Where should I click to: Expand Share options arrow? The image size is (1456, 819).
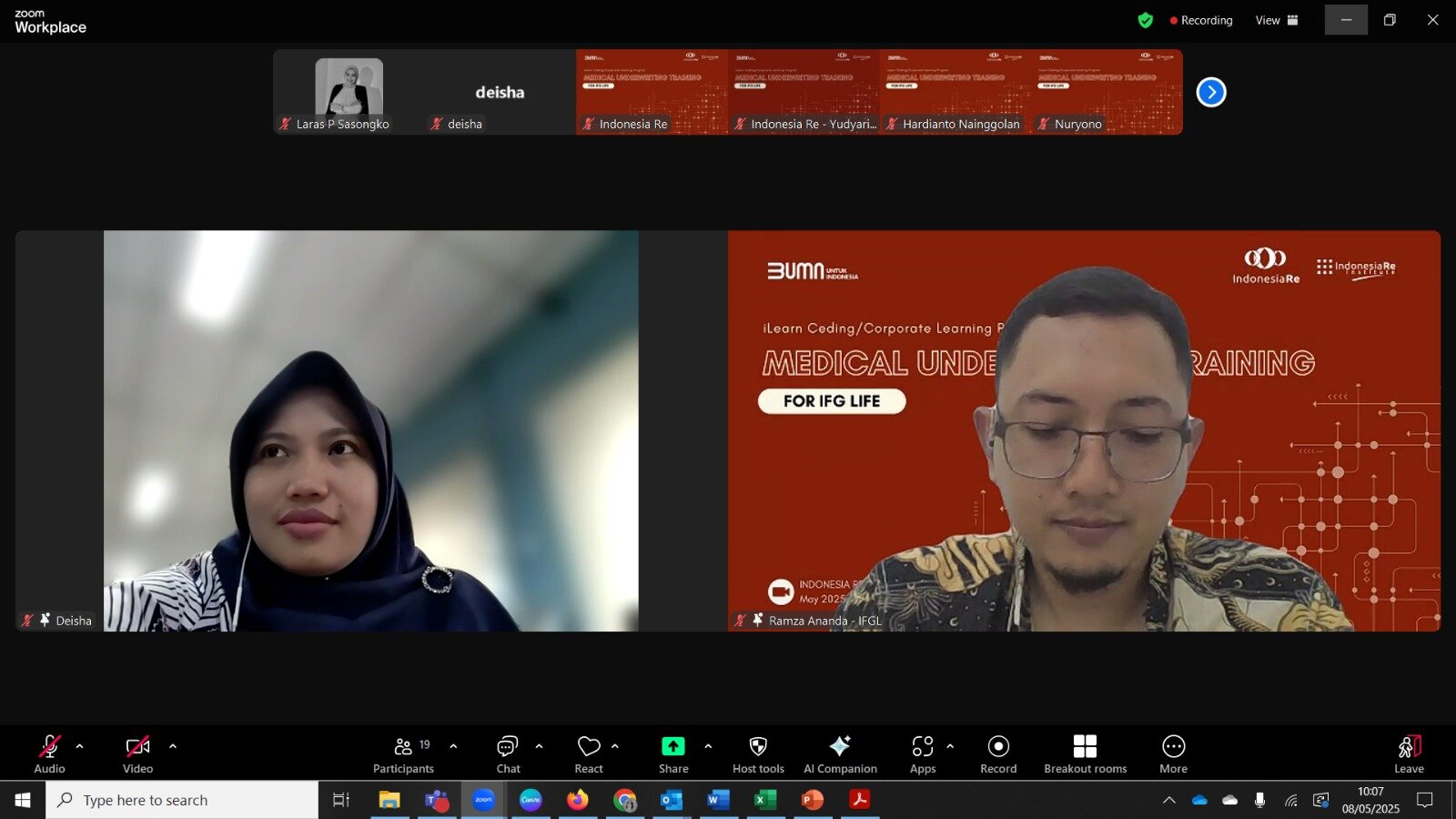point(708,746)
